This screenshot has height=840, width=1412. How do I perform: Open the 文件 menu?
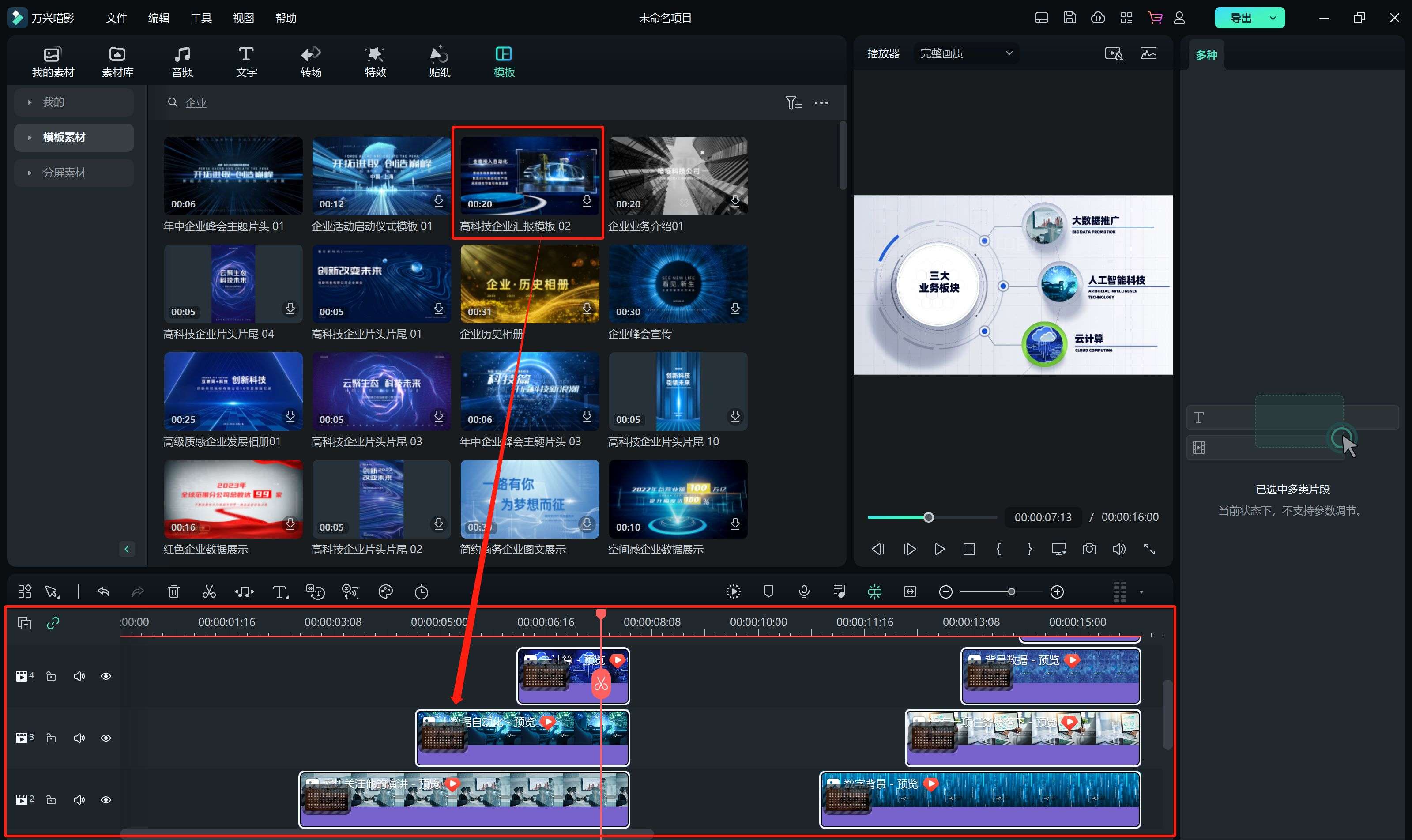tap(116, 18)
